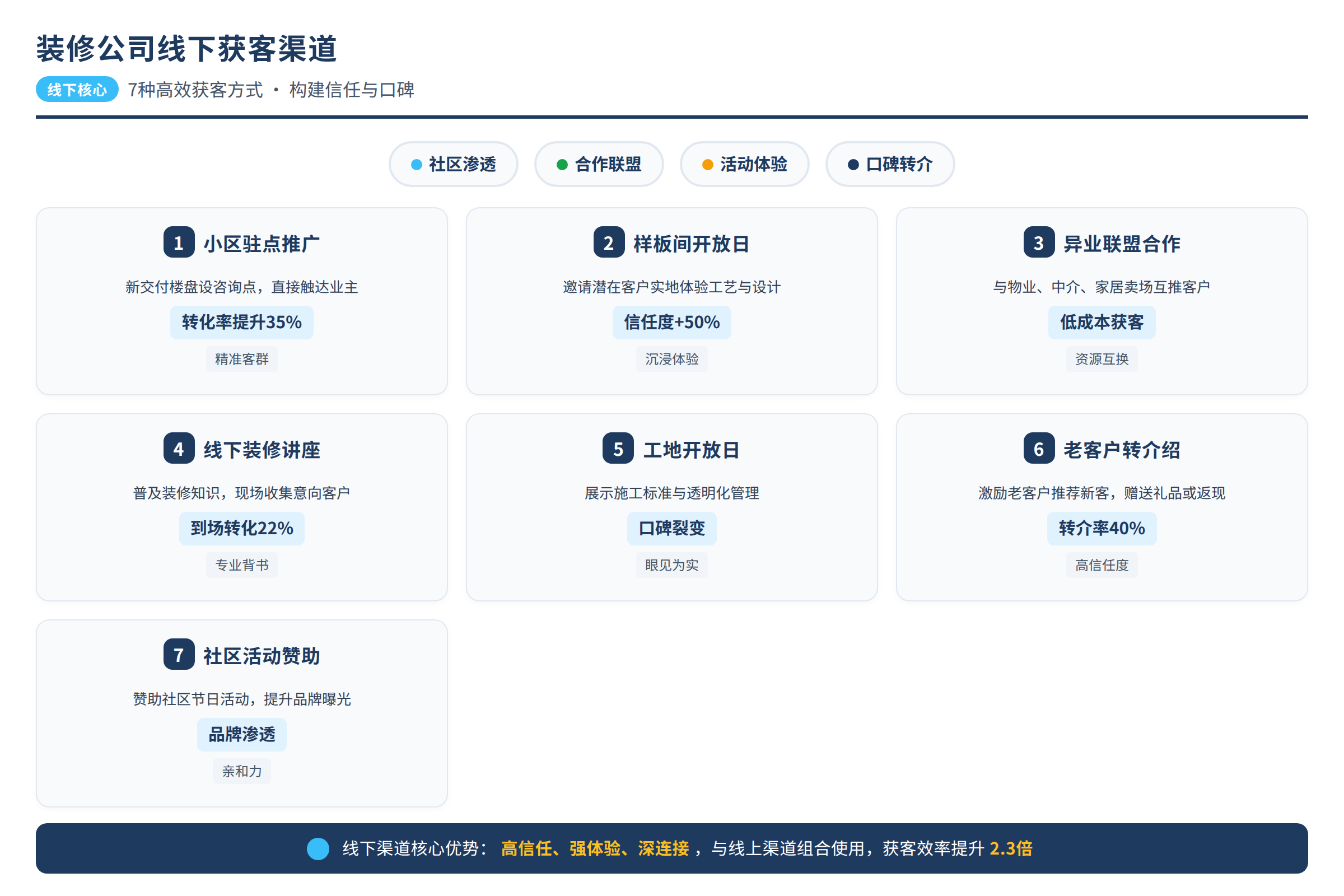The width and height of the screenshot is (1344, 896).
Task: Select the 资源互换 tag
Action: (1102, 359)
